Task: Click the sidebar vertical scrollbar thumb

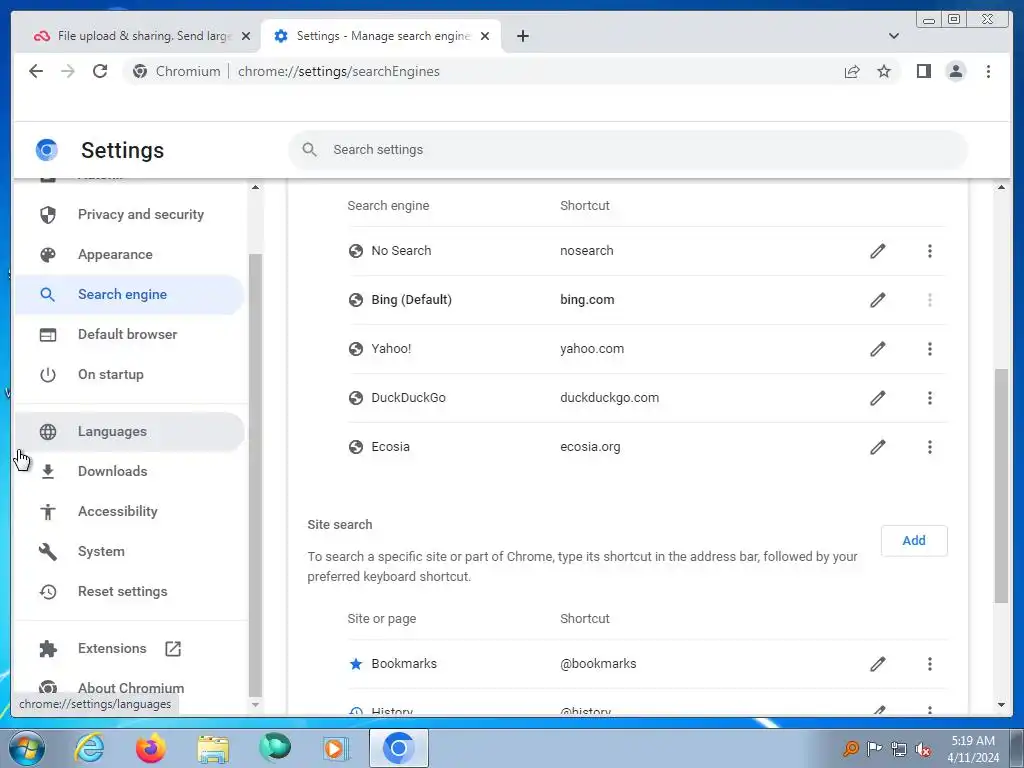Action: pyautogui.click(x=255, y=475)
